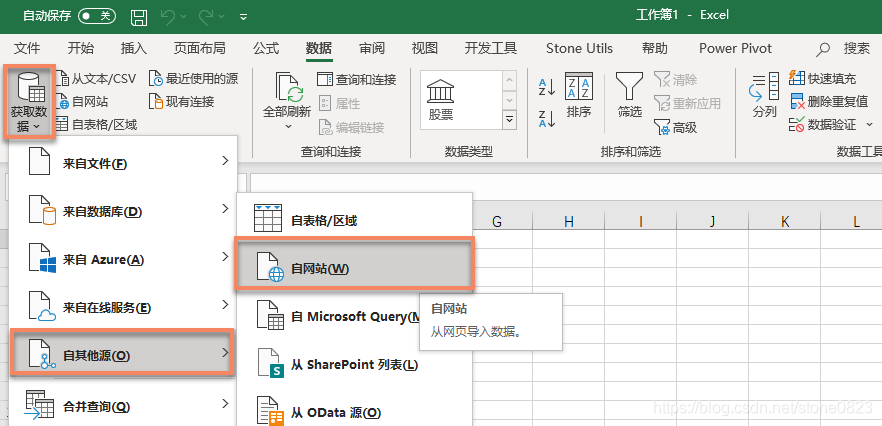Expand the data types gallery more button

[x=509, y=119]
